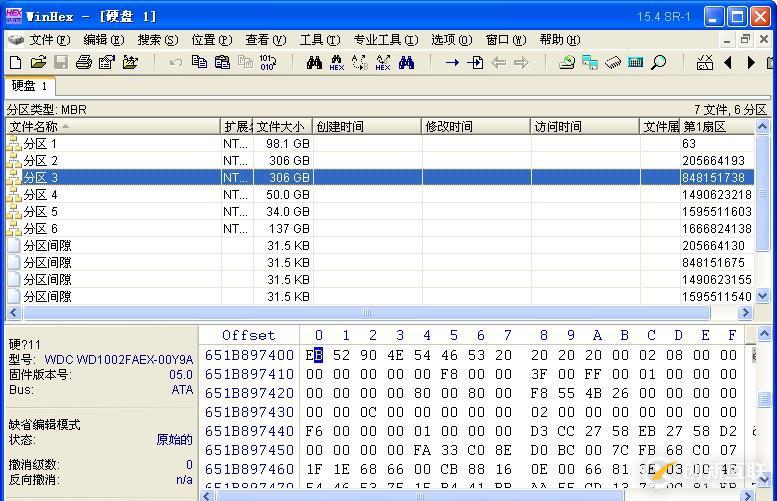777x501 pixels.
Task: Select 分区间隙 row with sector 205664130
Action: coord(380,246)
